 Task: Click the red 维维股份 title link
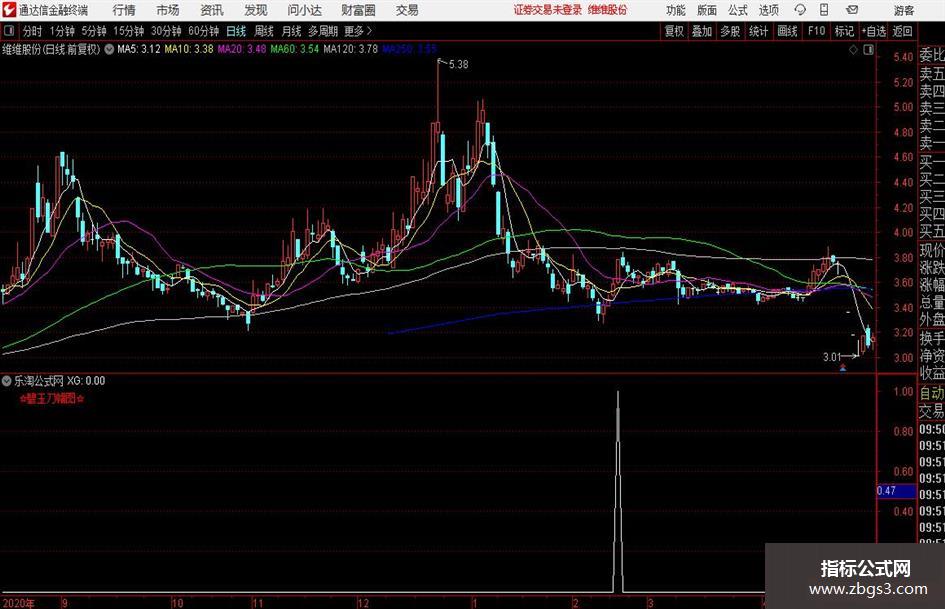click(607, 10)
